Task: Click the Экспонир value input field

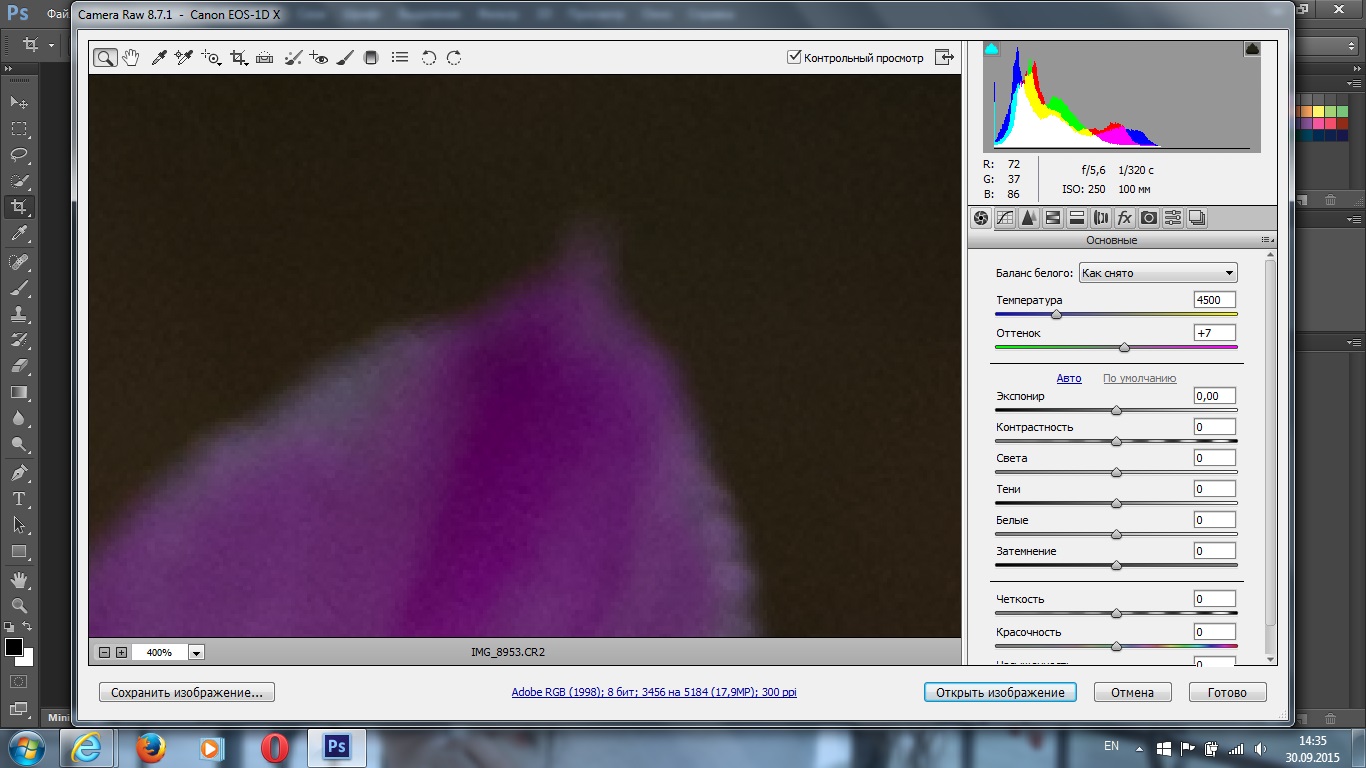Action: (x=1214, y=396)
